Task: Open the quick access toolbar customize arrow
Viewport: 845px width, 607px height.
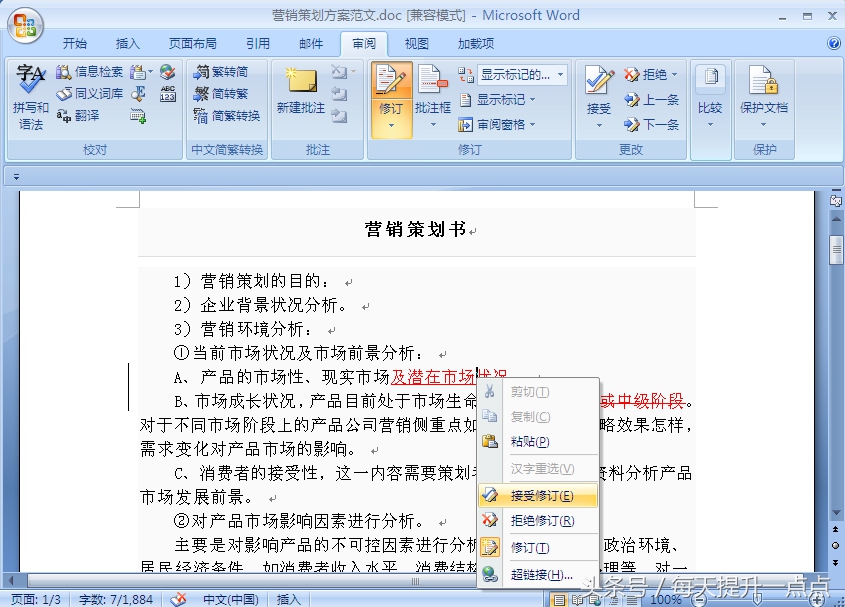Action: coord(16,176)
